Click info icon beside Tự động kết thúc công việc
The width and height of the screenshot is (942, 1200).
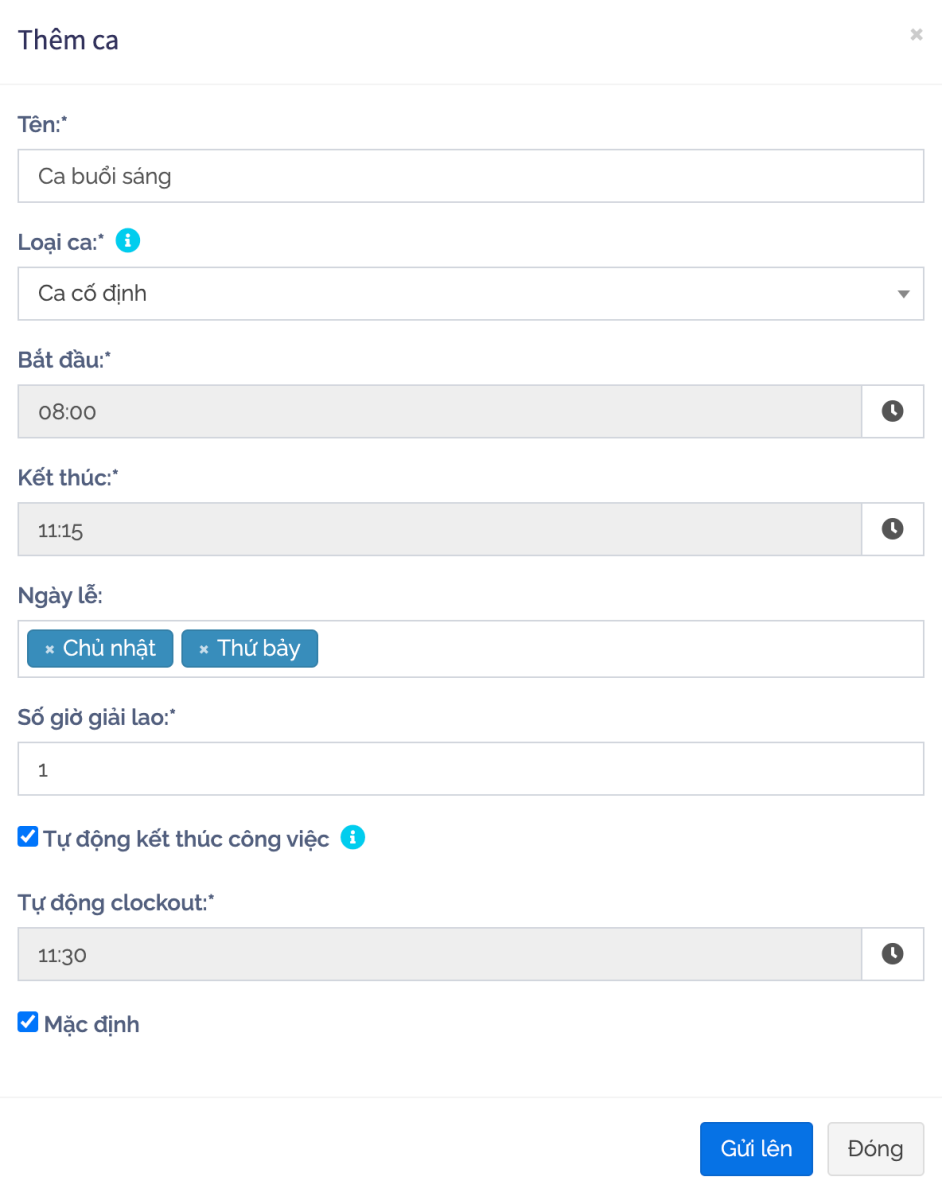352,838
